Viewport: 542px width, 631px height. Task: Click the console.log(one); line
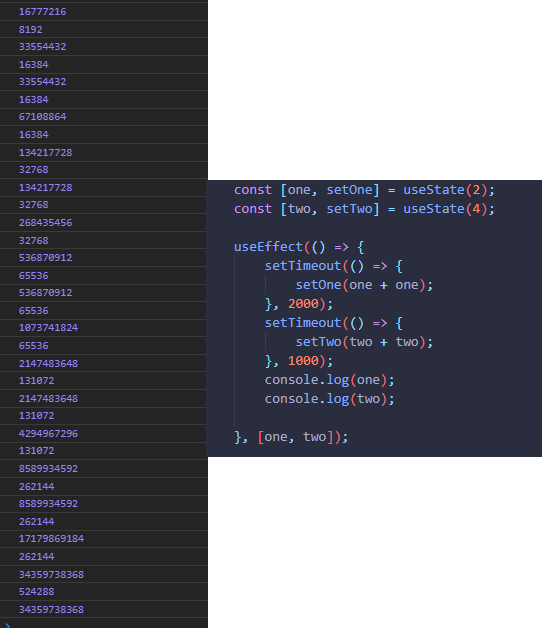[x=330, y=380]
